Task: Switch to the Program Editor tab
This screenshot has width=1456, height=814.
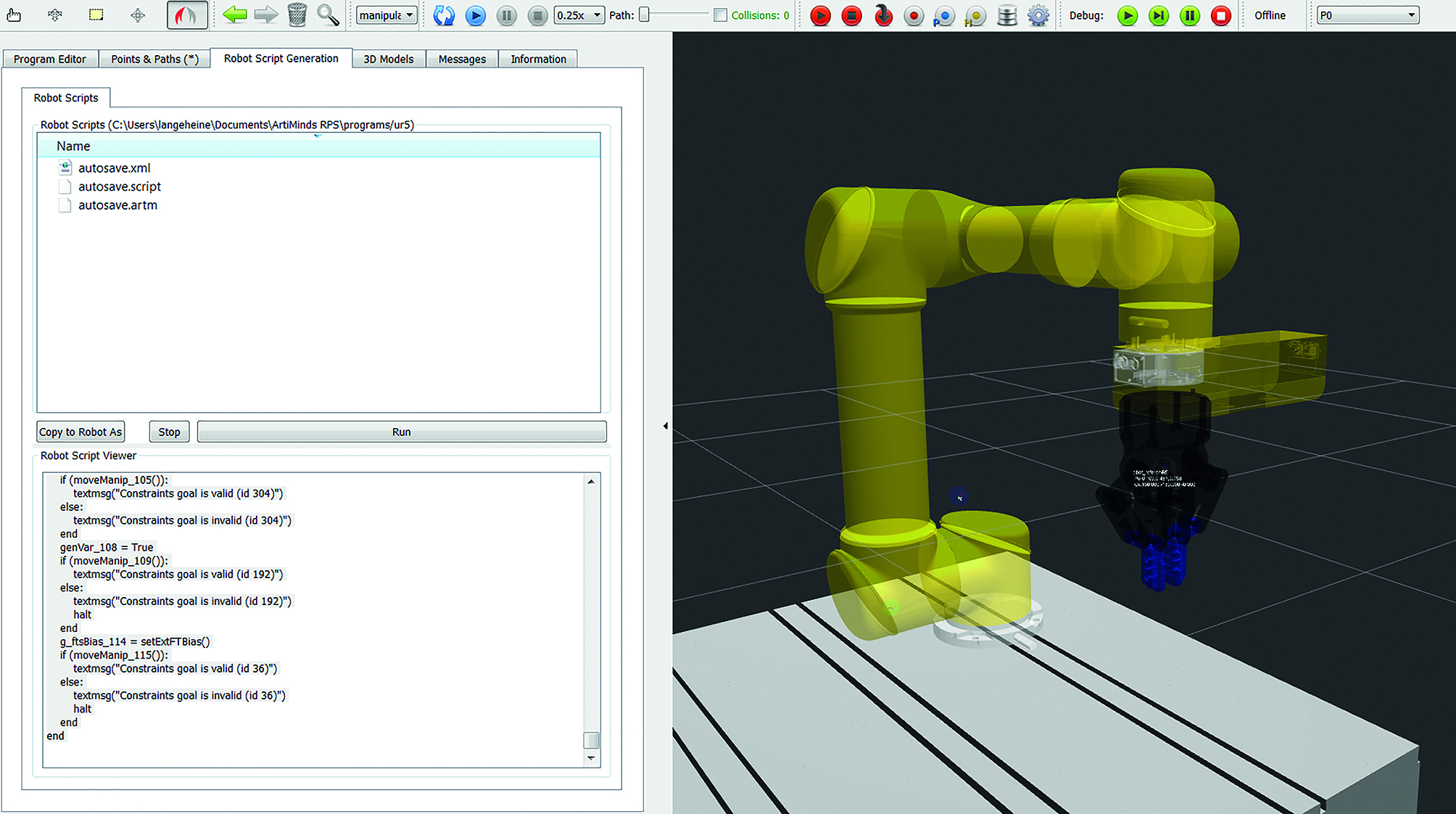Action: tap(50, 59)
